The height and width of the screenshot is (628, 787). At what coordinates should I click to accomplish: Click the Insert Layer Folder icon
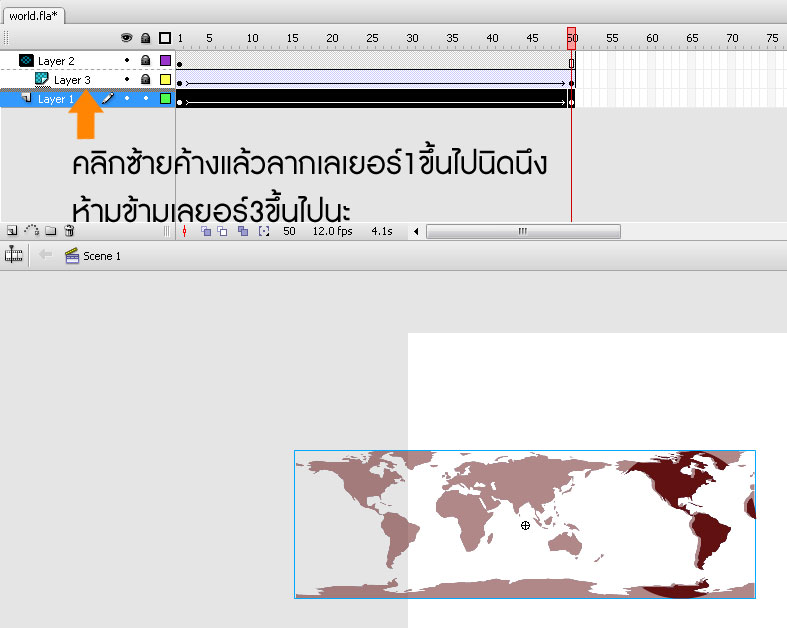[x=51, y=230]
